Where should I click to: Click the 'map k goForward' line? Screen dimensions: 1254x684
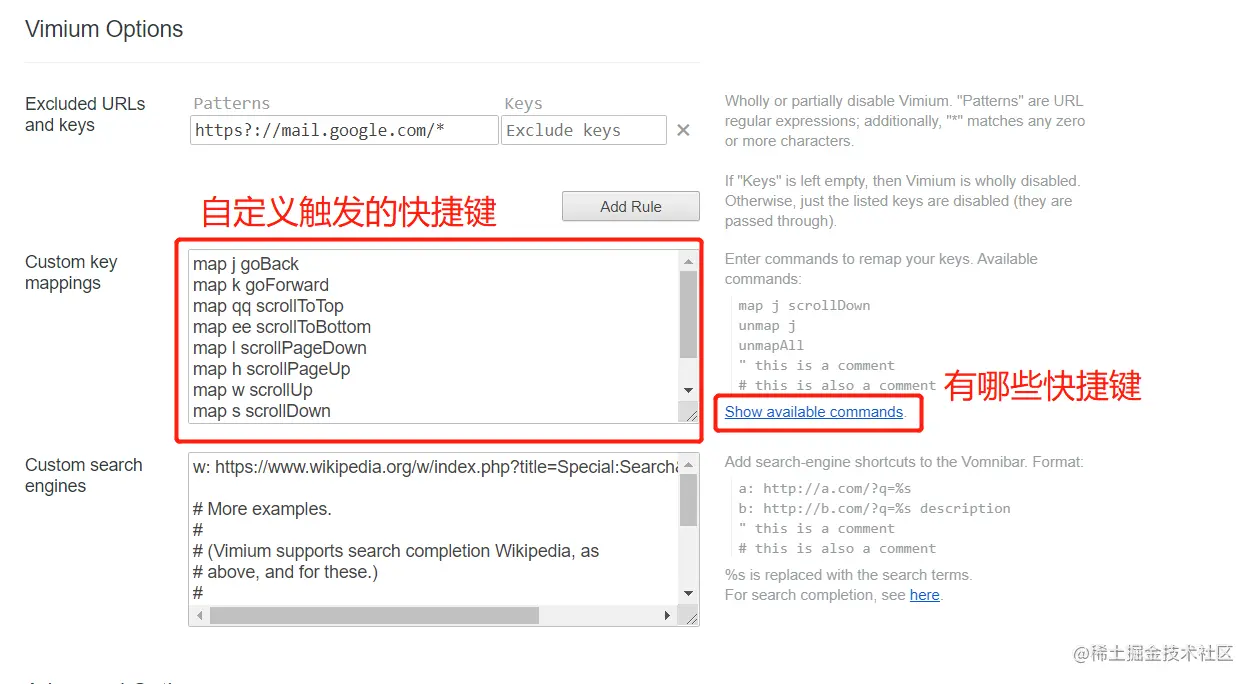point(261,285)
